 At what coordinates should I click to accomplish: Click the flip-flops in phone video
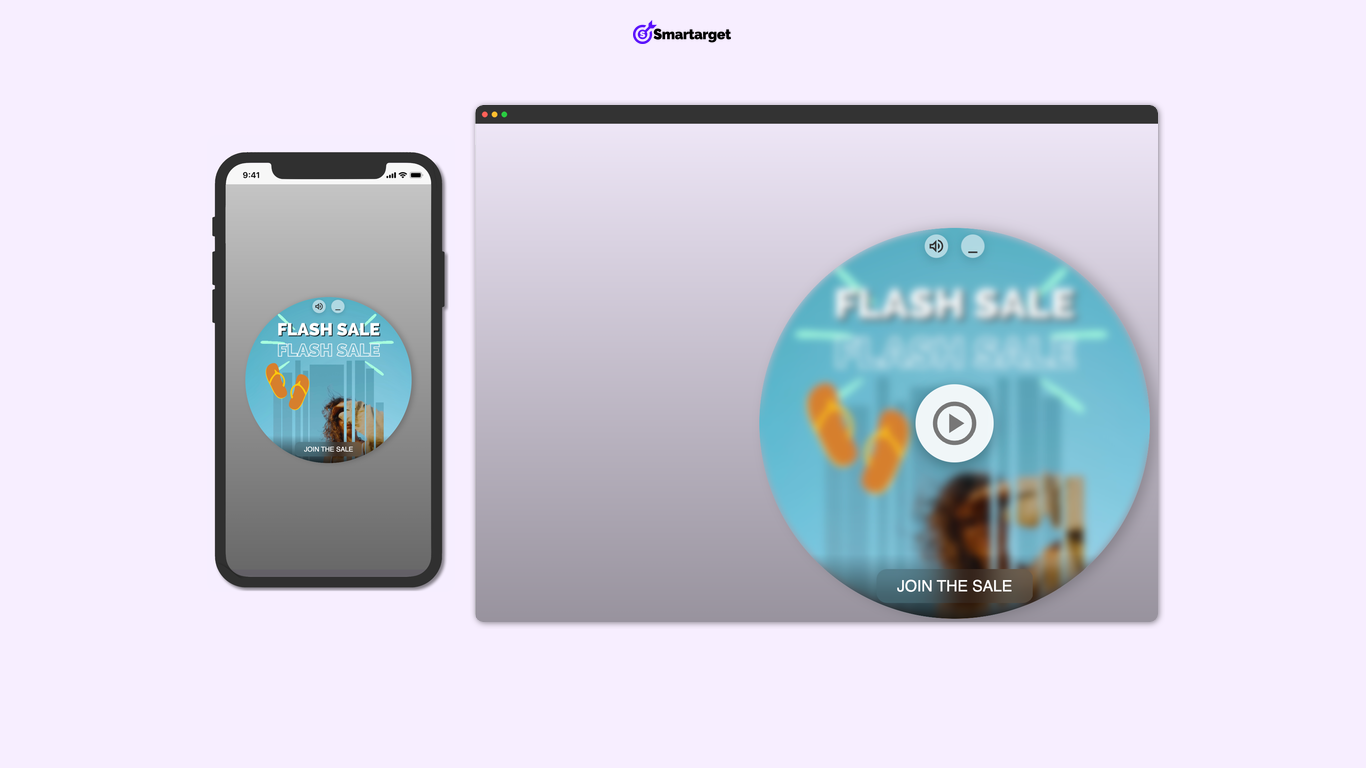click(287, 386)
